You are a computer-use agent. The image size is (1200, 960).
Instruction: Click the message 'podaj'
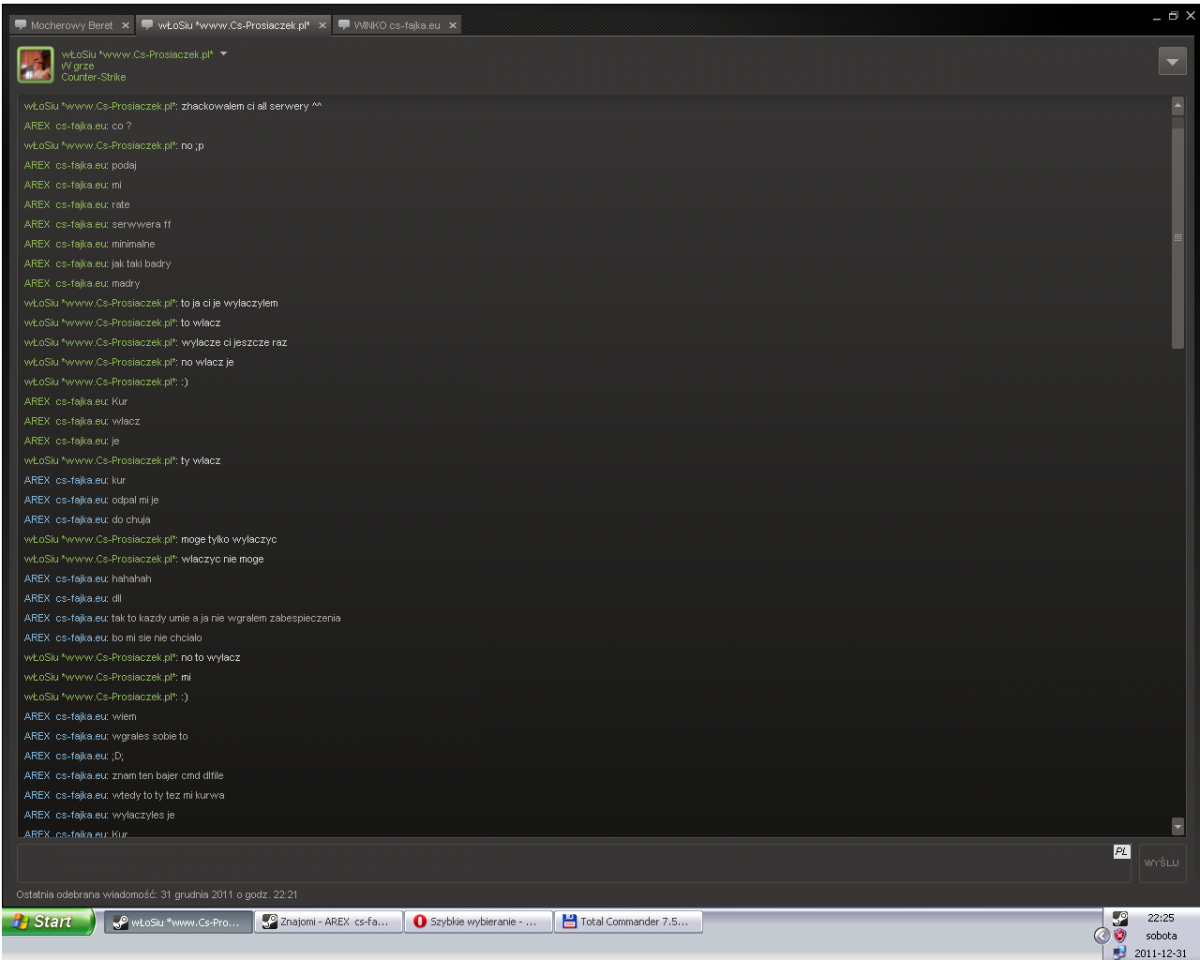pyautogui.click(x=124, y=165)
